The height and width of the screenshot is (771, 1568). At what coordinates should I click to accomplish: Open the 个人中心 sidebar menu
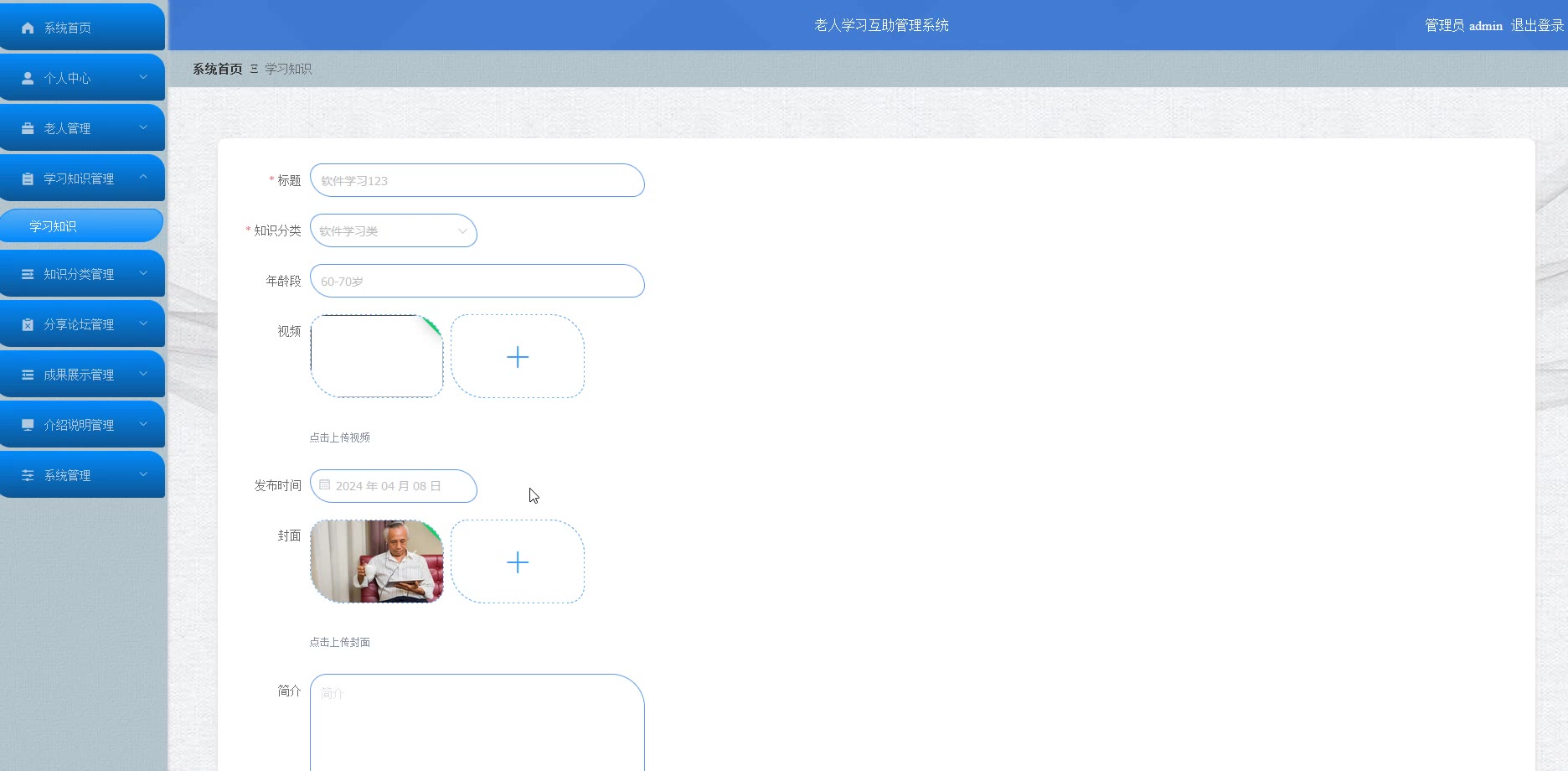point(82,77)
